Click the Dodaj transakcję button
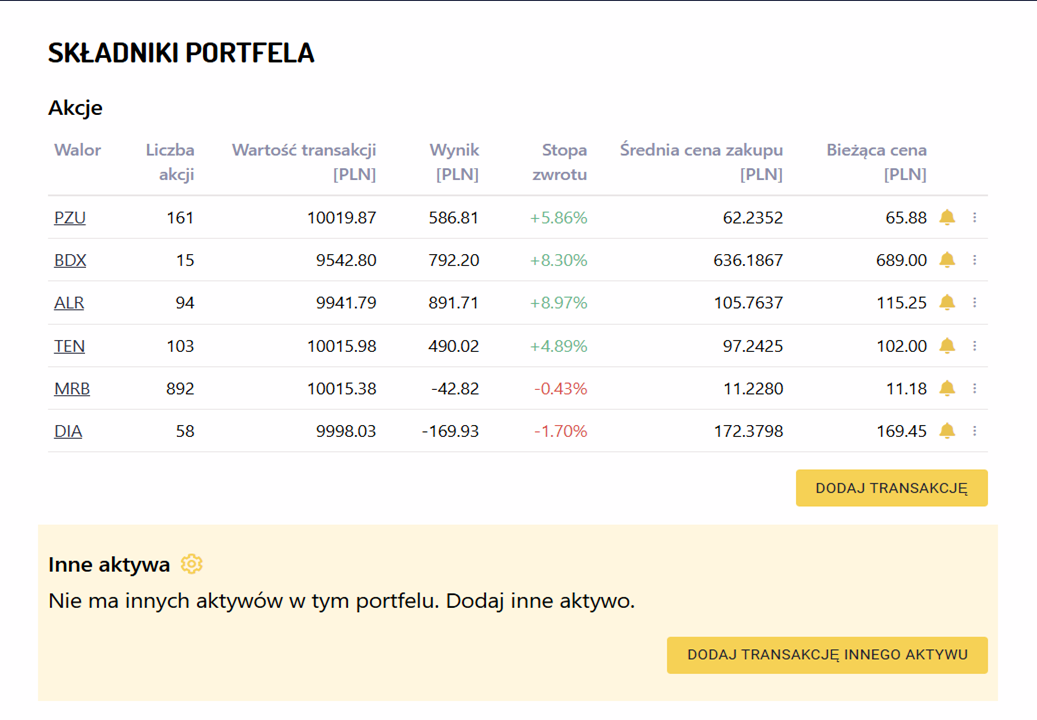The height and width of the screenshot is (720, 1037). coord(891,488)
